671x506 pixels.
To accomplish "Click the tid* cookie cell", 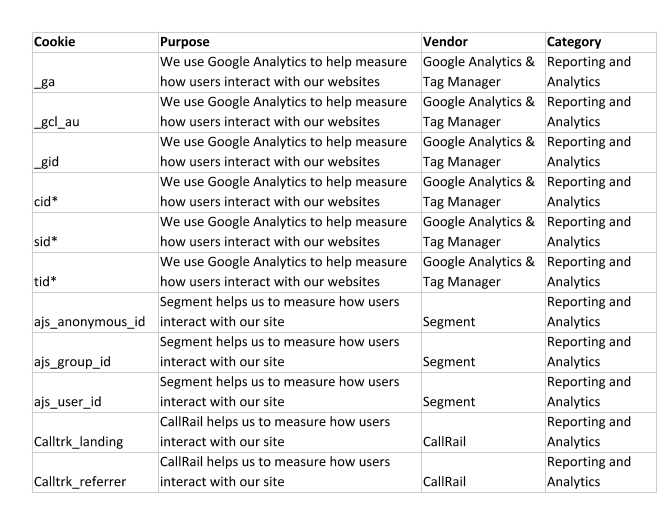I will click(x=94, y=272).
